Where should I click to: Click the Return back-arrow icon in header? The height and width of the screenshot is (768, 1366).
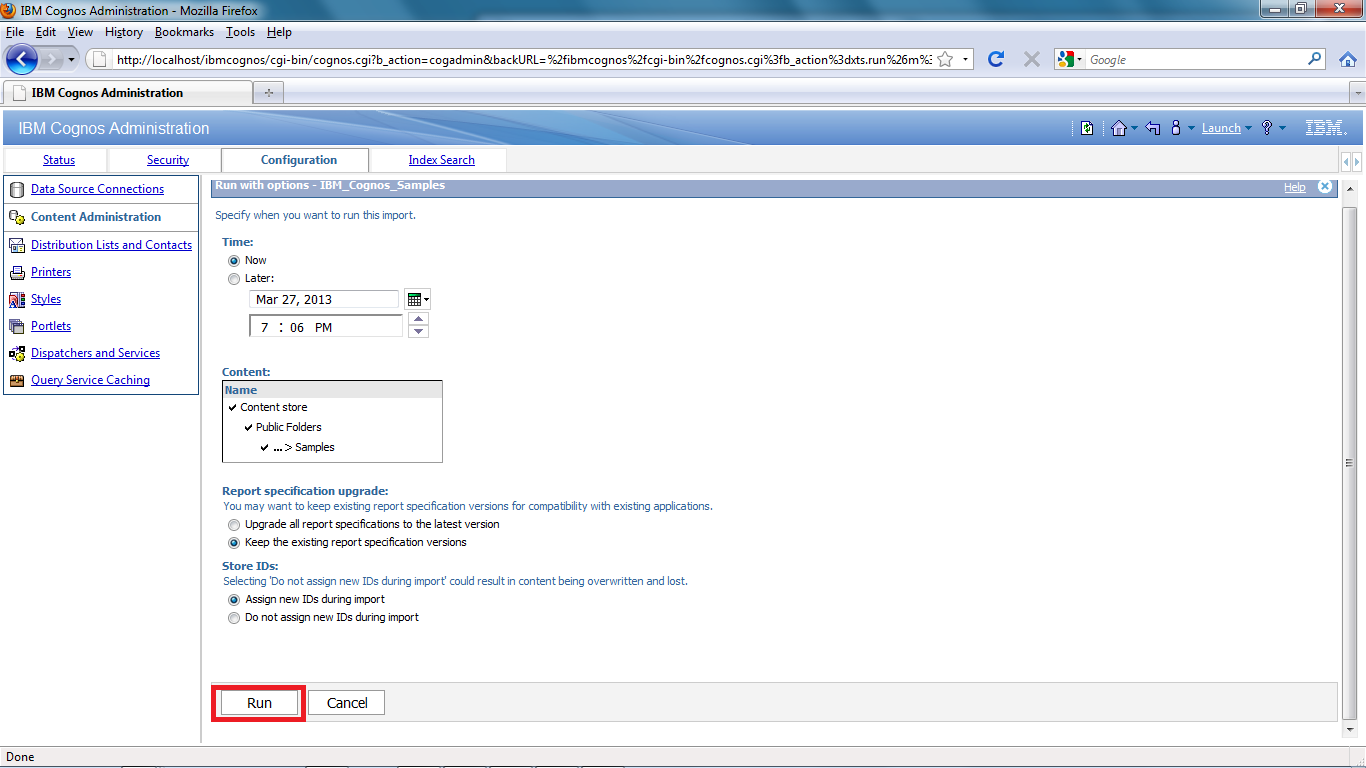pos(1153,128)
